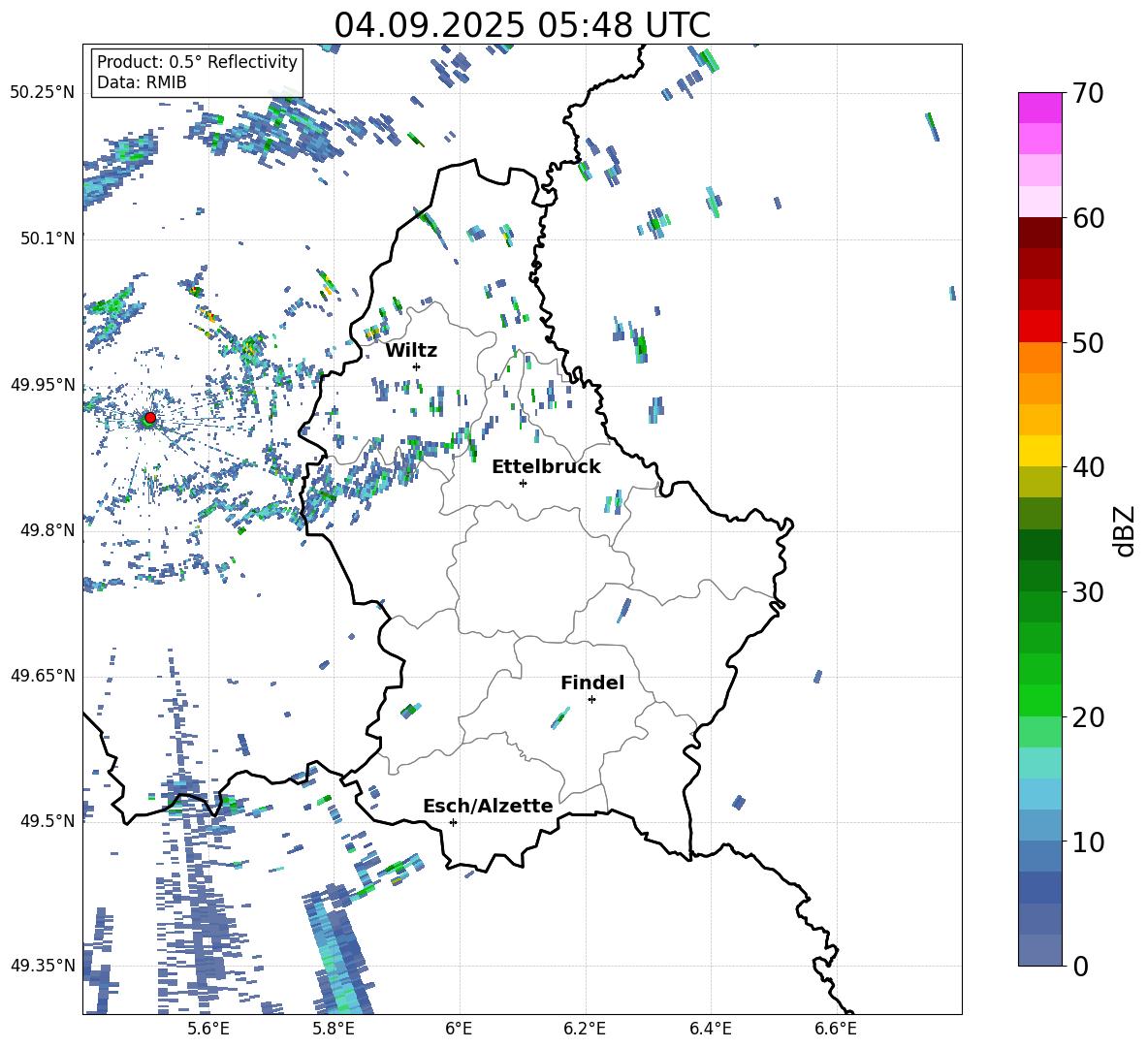
Task: Click the 49.8°N latitude label
Action: (x=48, y=529)
